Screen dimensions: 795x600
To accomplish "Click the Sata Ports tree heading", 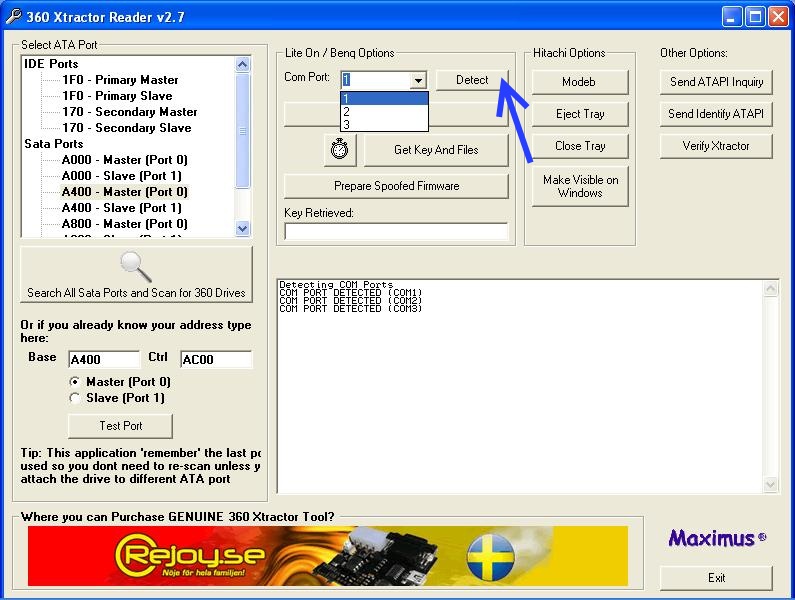I will pyautogui.click(x=54, y=144).
